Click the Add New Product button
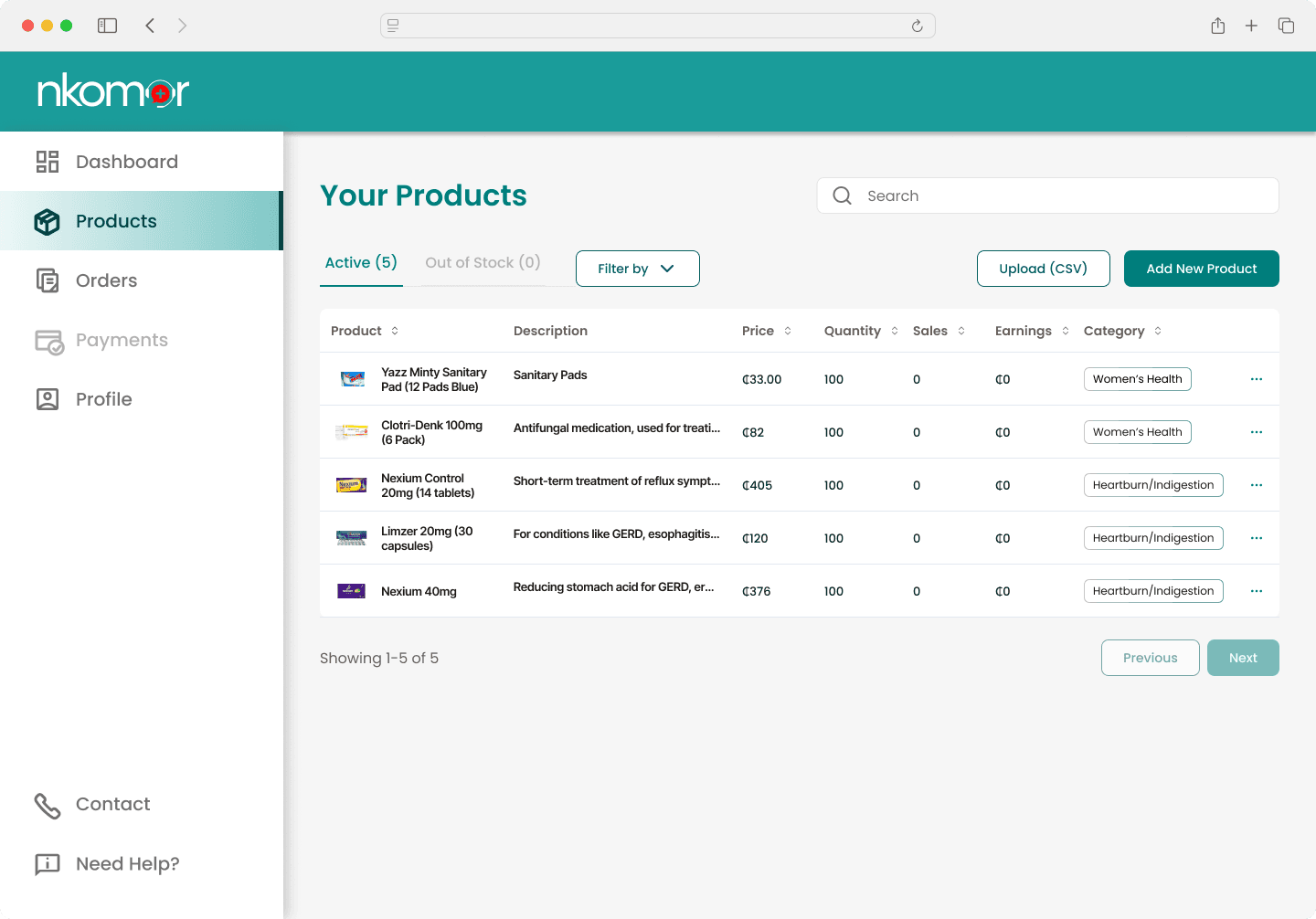 tap(1202, 269)
